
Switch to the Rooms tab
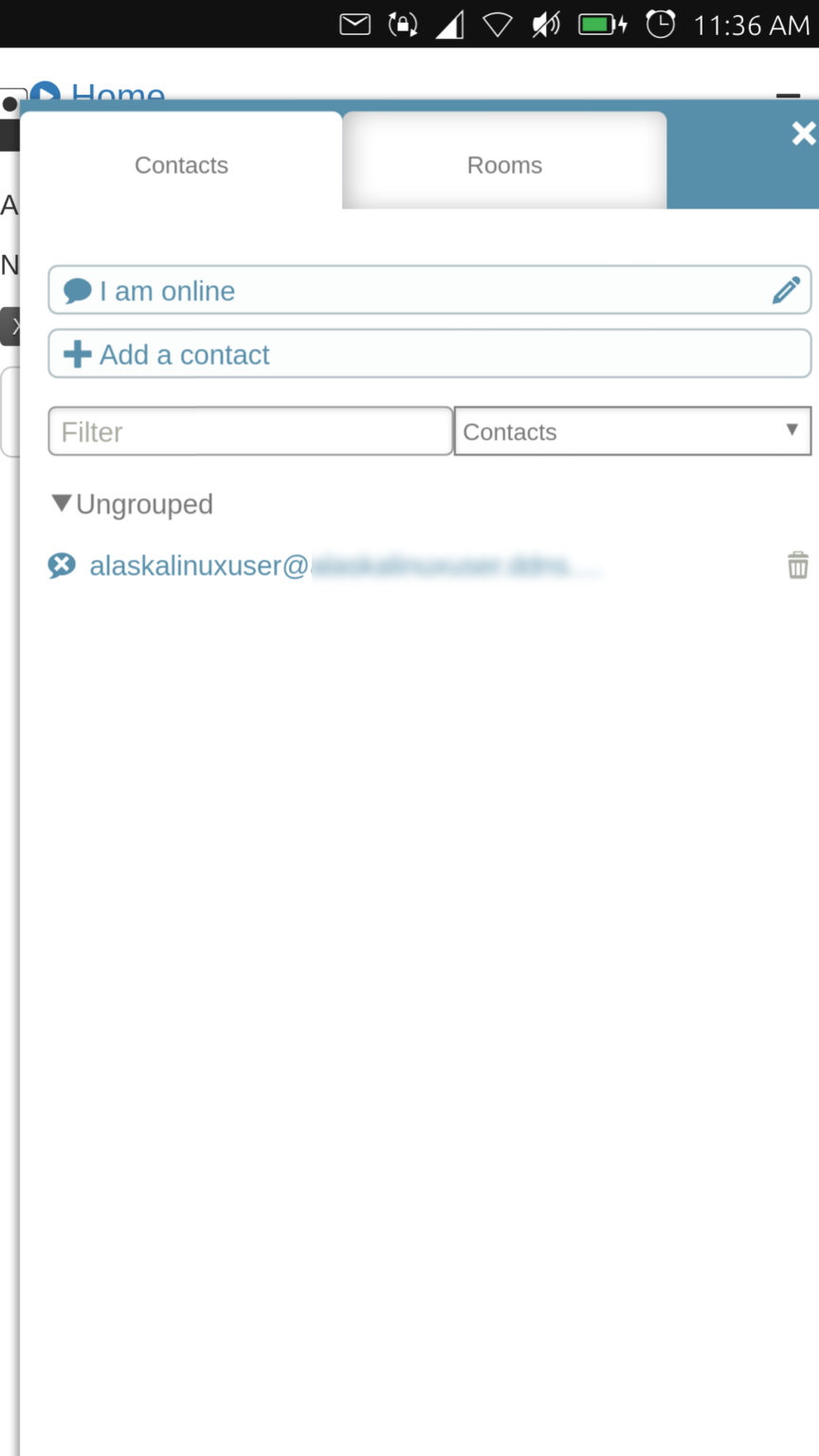point(504,165)
